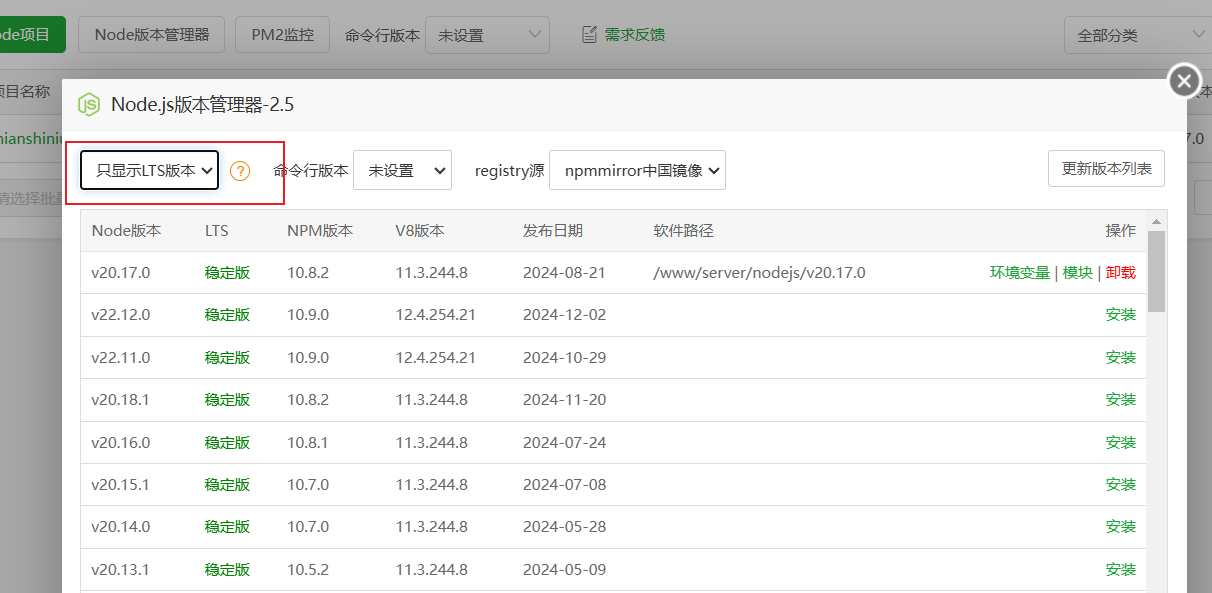Open the 全部分类 category dropdown
Screen dimensions: 1212x593
click(x=1138, y=35)
